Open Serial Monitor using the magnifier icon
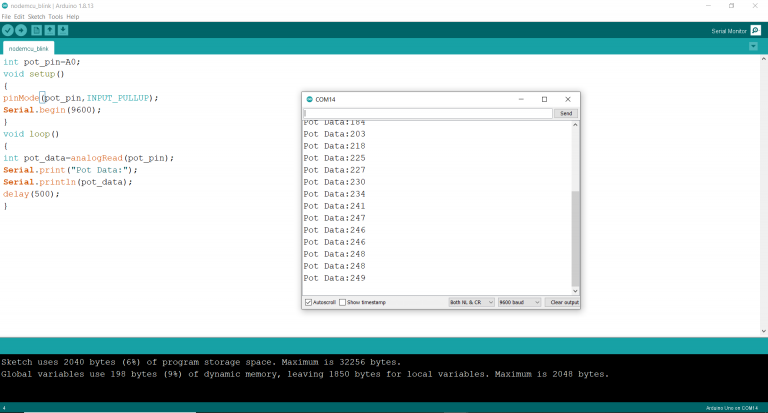 [x=755, y=31]
